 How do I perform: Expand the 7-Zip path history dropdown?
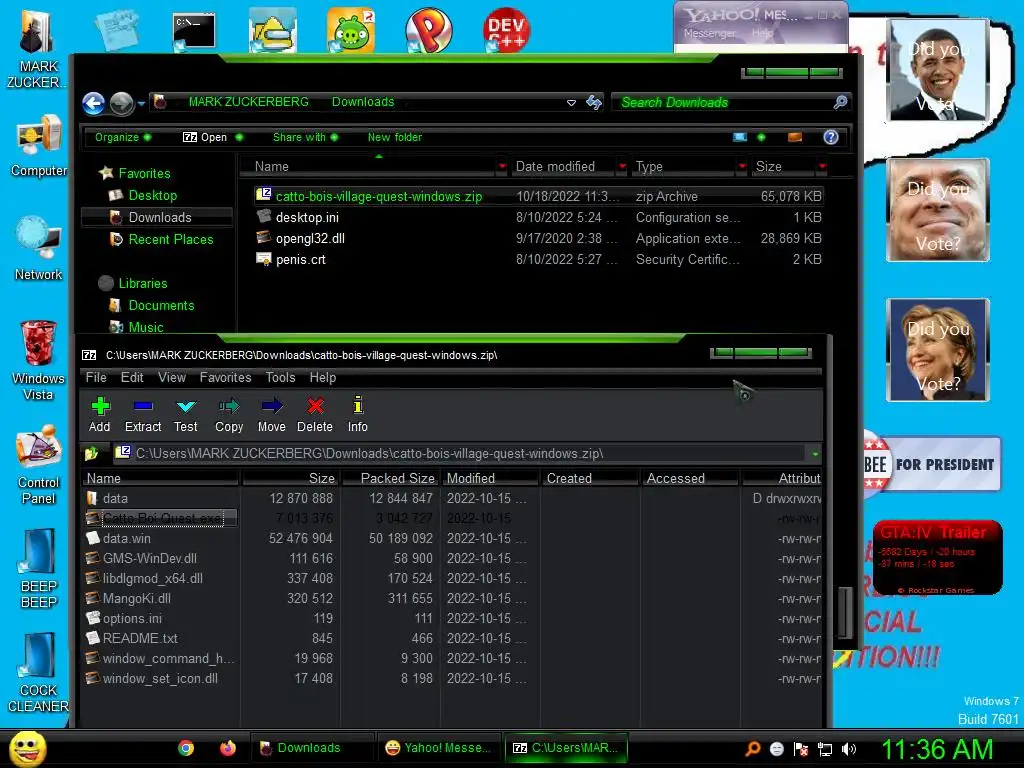[x=815, y=453]
